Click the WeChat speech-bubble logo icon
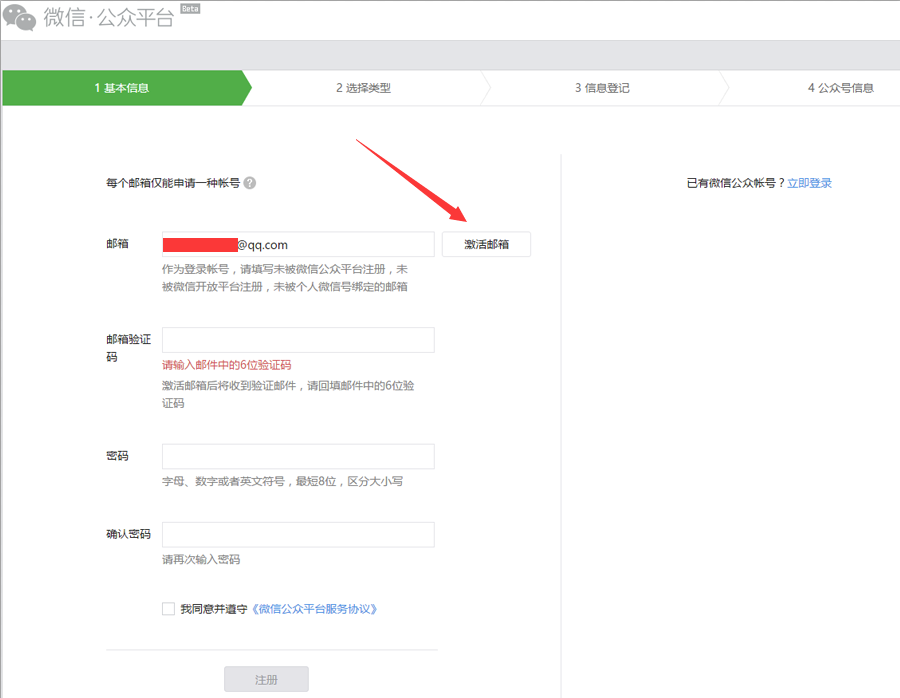900x698 pixels. (x=19, y=17)
